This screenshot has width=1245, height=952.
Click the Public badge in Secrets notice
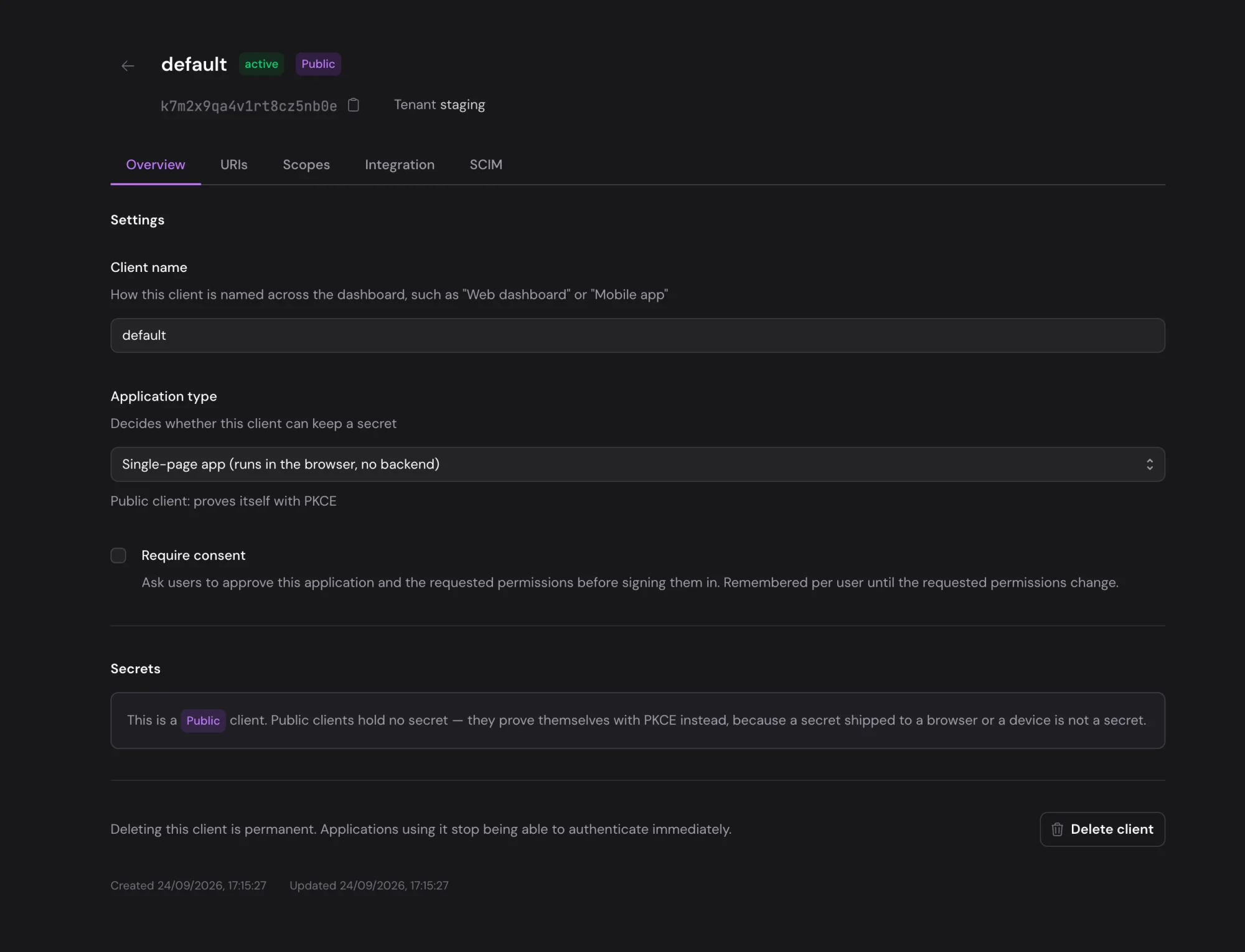[x=203, y=721]
